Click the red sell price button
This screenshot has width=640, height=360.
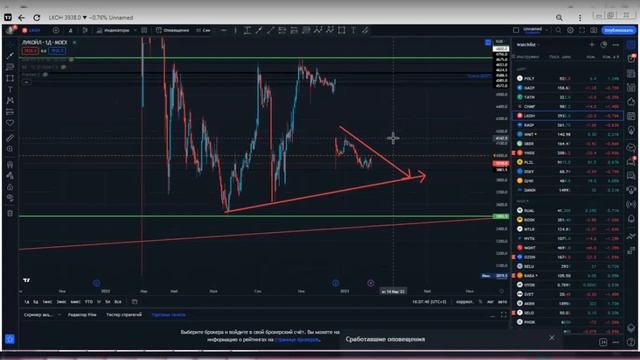click(x=30, y=51)
